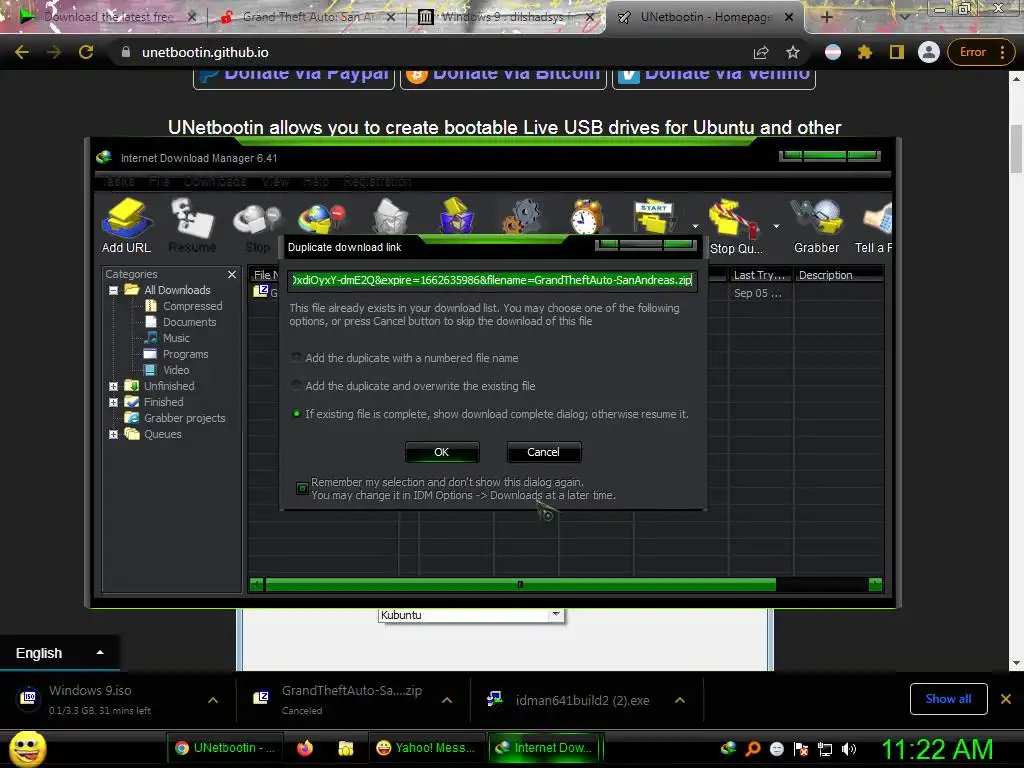1024x768 pixels.
Task: Click the IDM list horizontal scrollbar thumb
Action: [x=520, y=584]
